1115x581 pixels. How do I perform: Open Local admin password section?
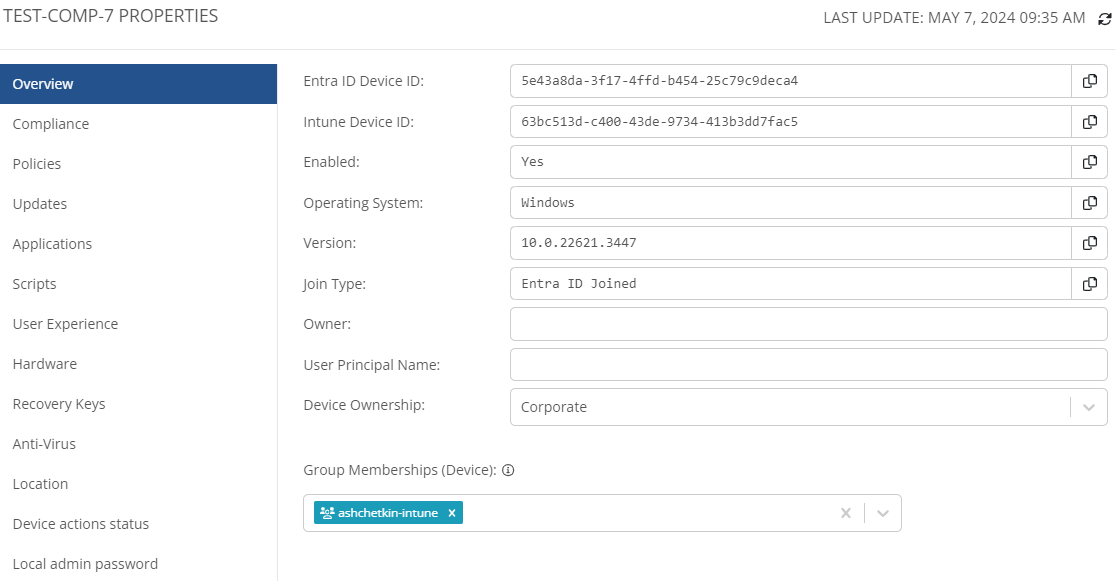pyautogui.click(x=139, y=564)
